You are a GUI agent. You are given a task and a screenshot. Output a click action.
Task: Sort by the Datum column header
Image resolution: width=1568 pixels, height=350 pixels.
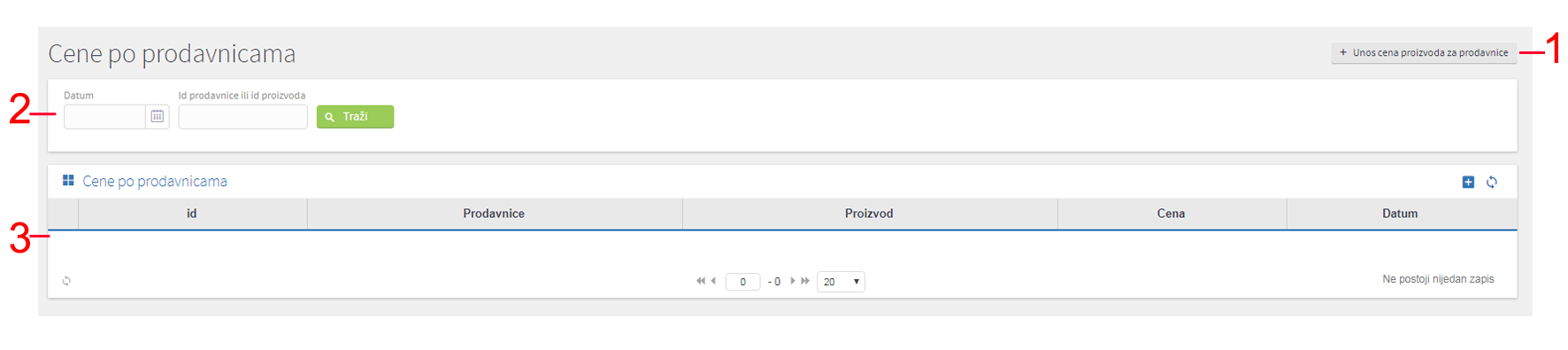[1401, 214]
